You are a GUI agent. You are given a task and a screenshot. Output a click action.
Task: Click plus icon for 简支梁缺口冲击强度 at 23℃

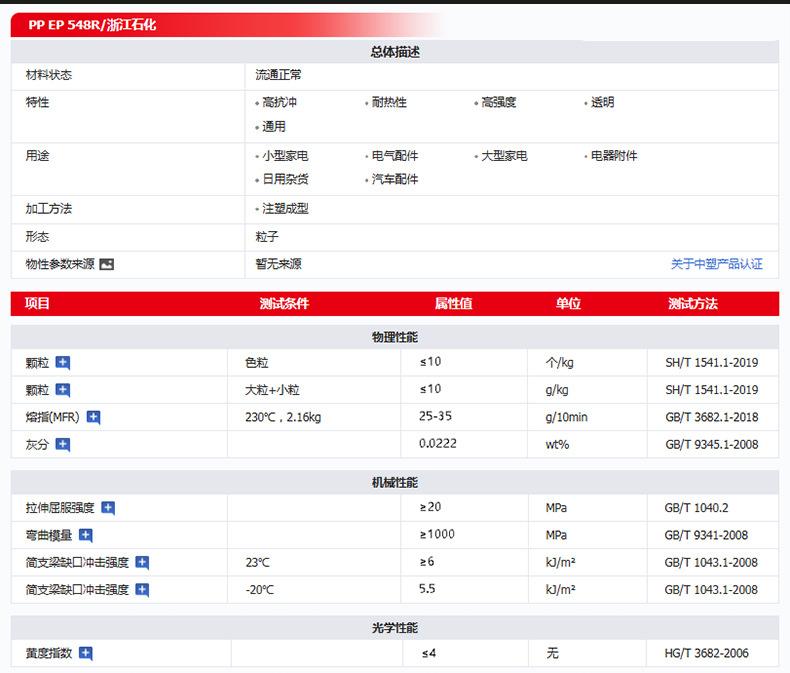tap(142, 563)
